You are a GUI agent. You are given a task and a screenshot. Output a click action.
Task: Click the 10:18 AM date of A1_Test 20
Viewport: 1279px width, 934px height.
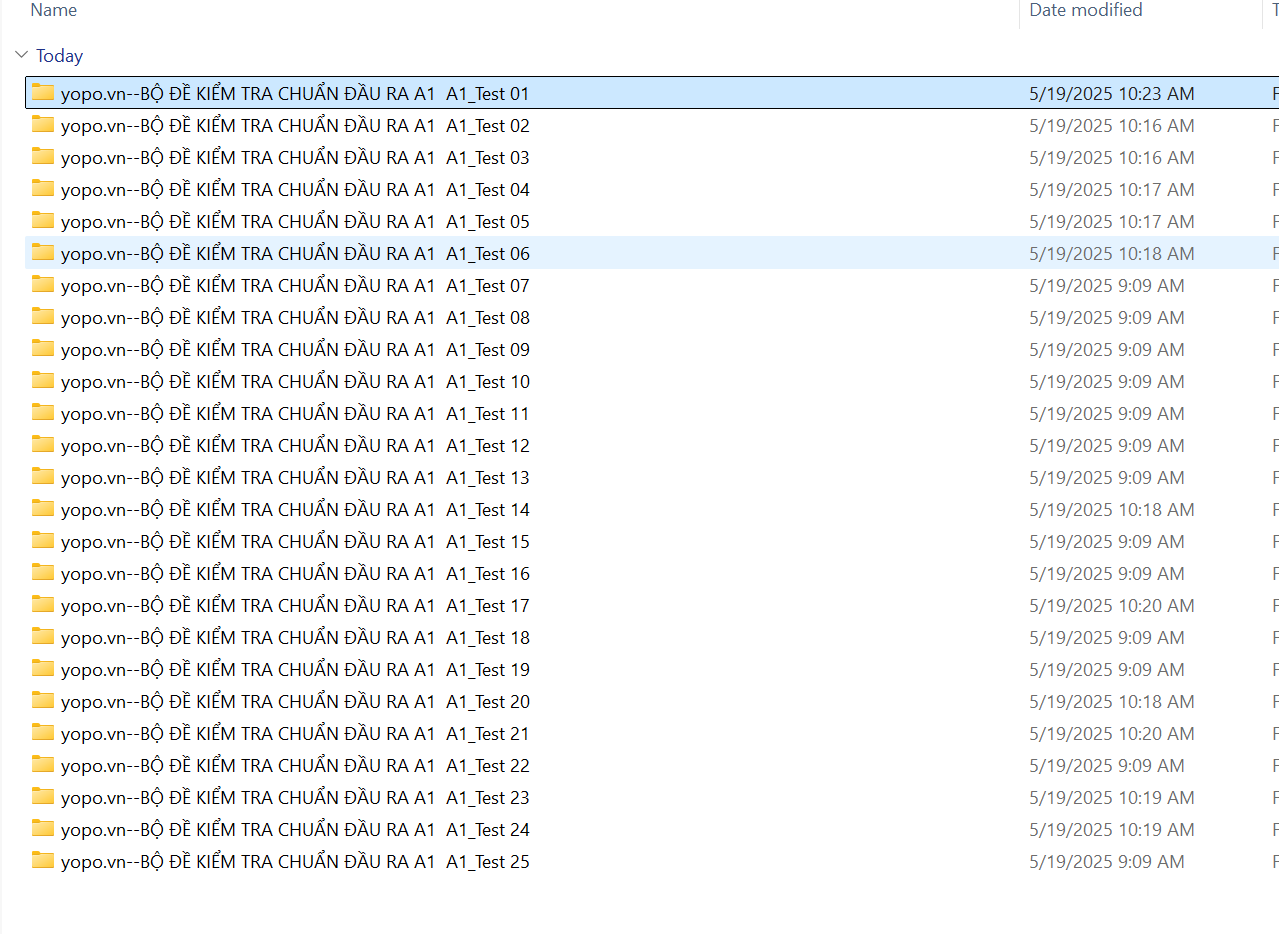click(x=1111, y=702)
